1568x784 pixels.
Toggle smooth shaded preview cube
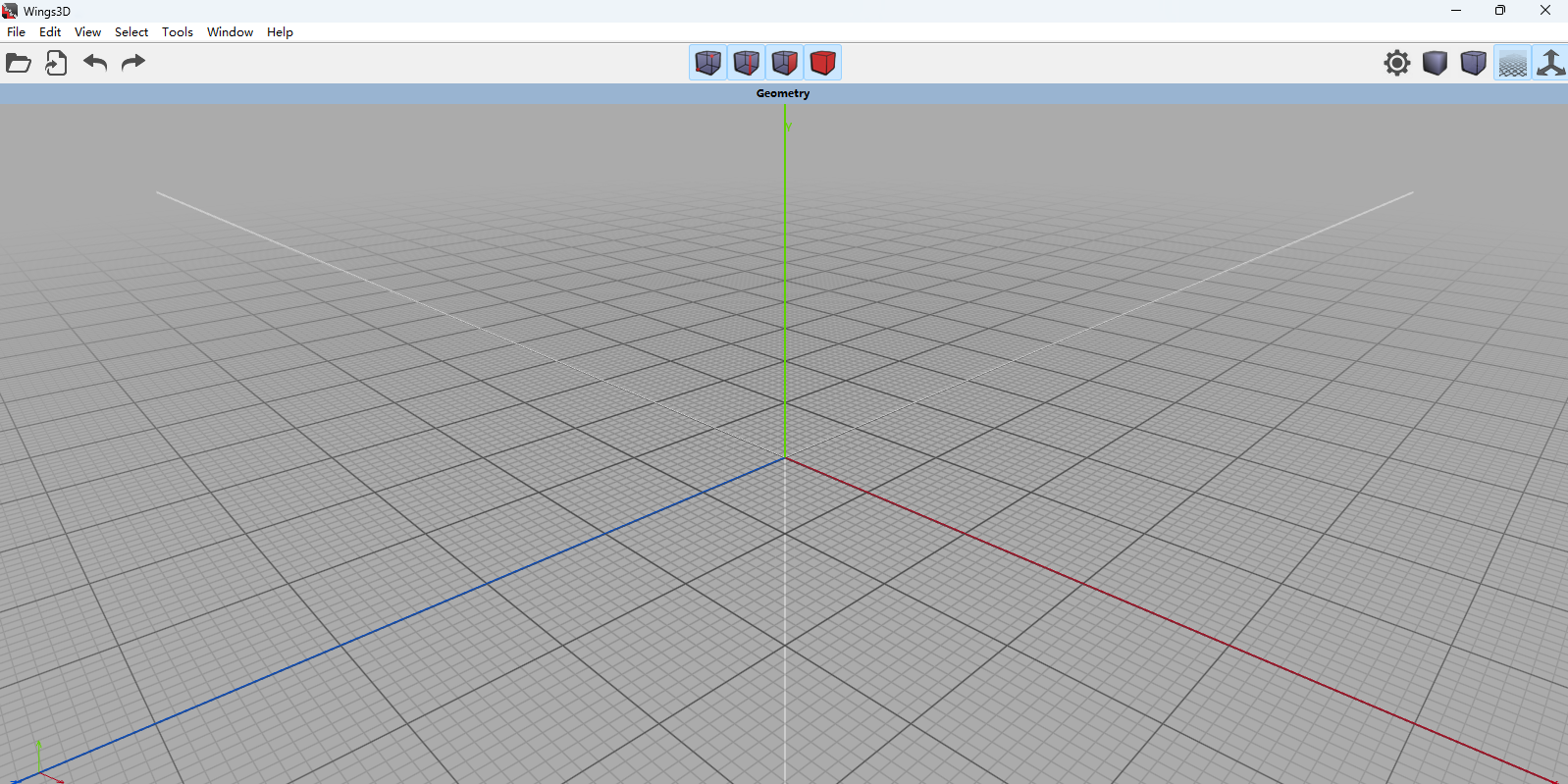[1435, 64]
